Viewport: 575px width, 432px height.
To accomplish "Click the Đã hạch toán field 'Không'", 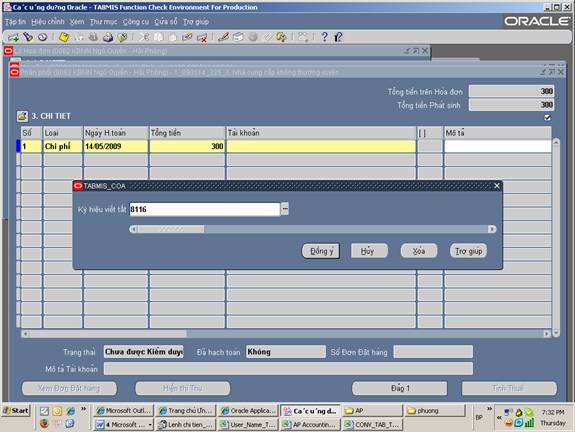I will pyautogui.click(x=286, y=352).
